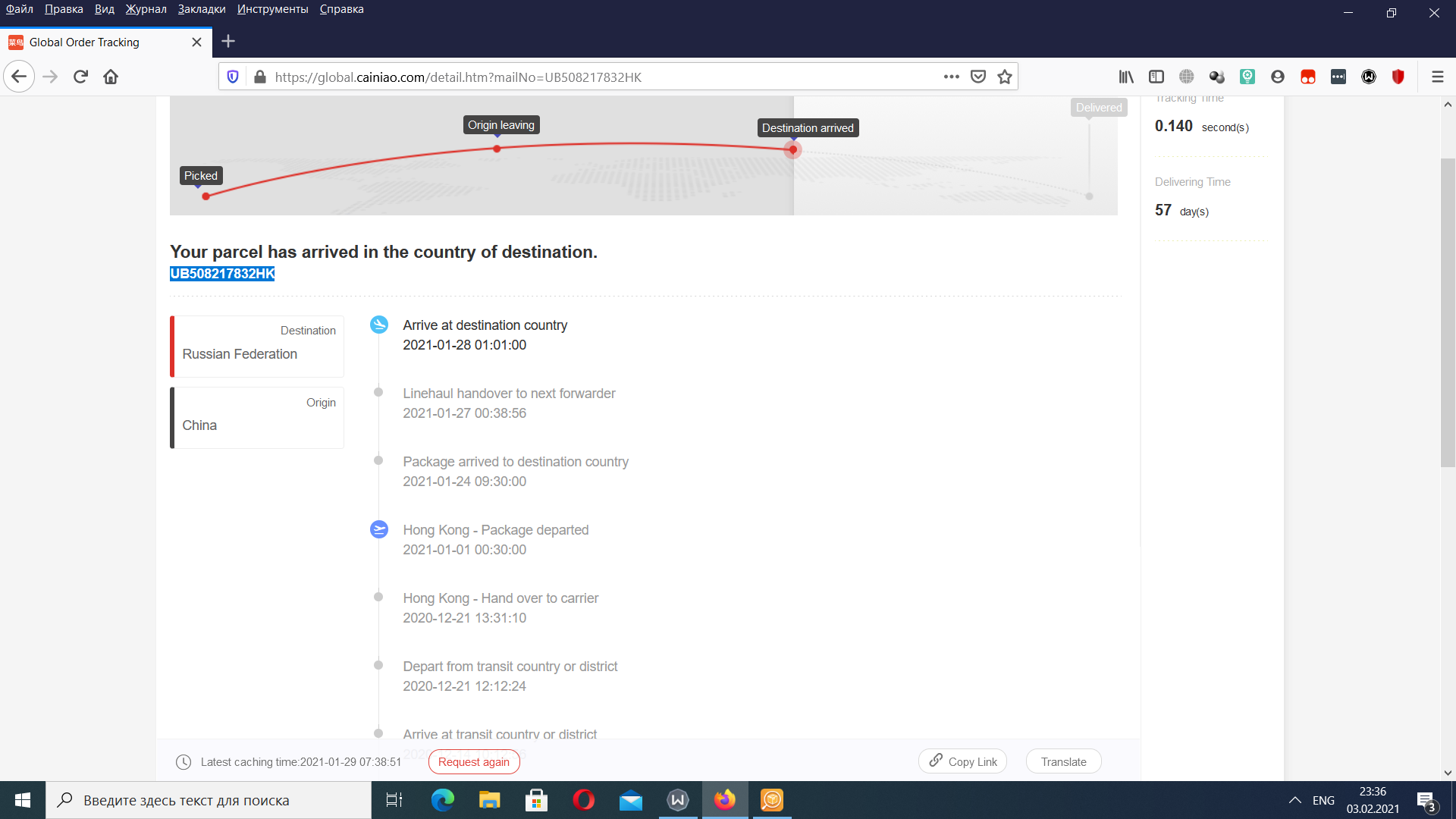
Task: Open Task View on the taskbar
Action: pos(394,800)
